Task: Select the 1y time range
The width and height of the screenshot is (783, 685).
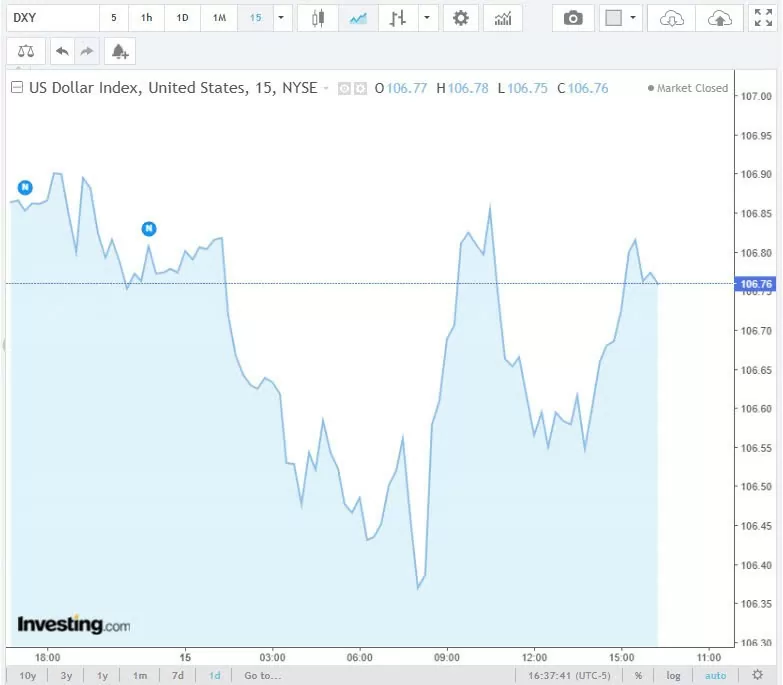Action: point(102,676)
